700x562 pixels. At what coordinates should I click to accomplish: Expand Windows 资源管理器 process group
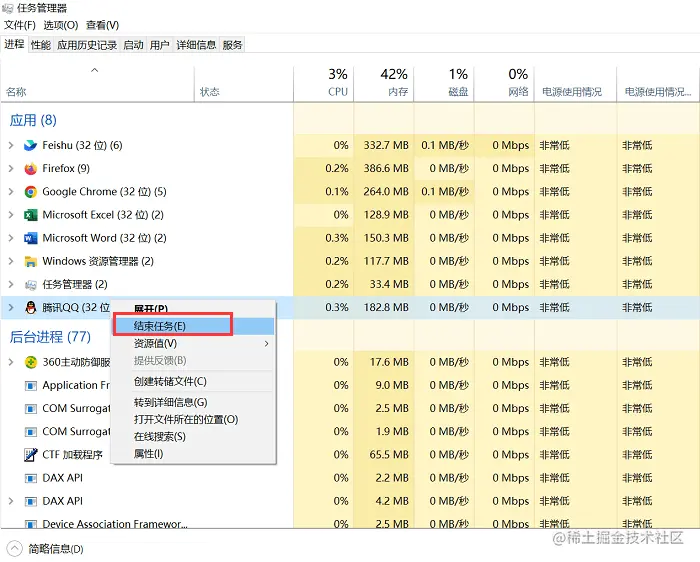[11, 262]
